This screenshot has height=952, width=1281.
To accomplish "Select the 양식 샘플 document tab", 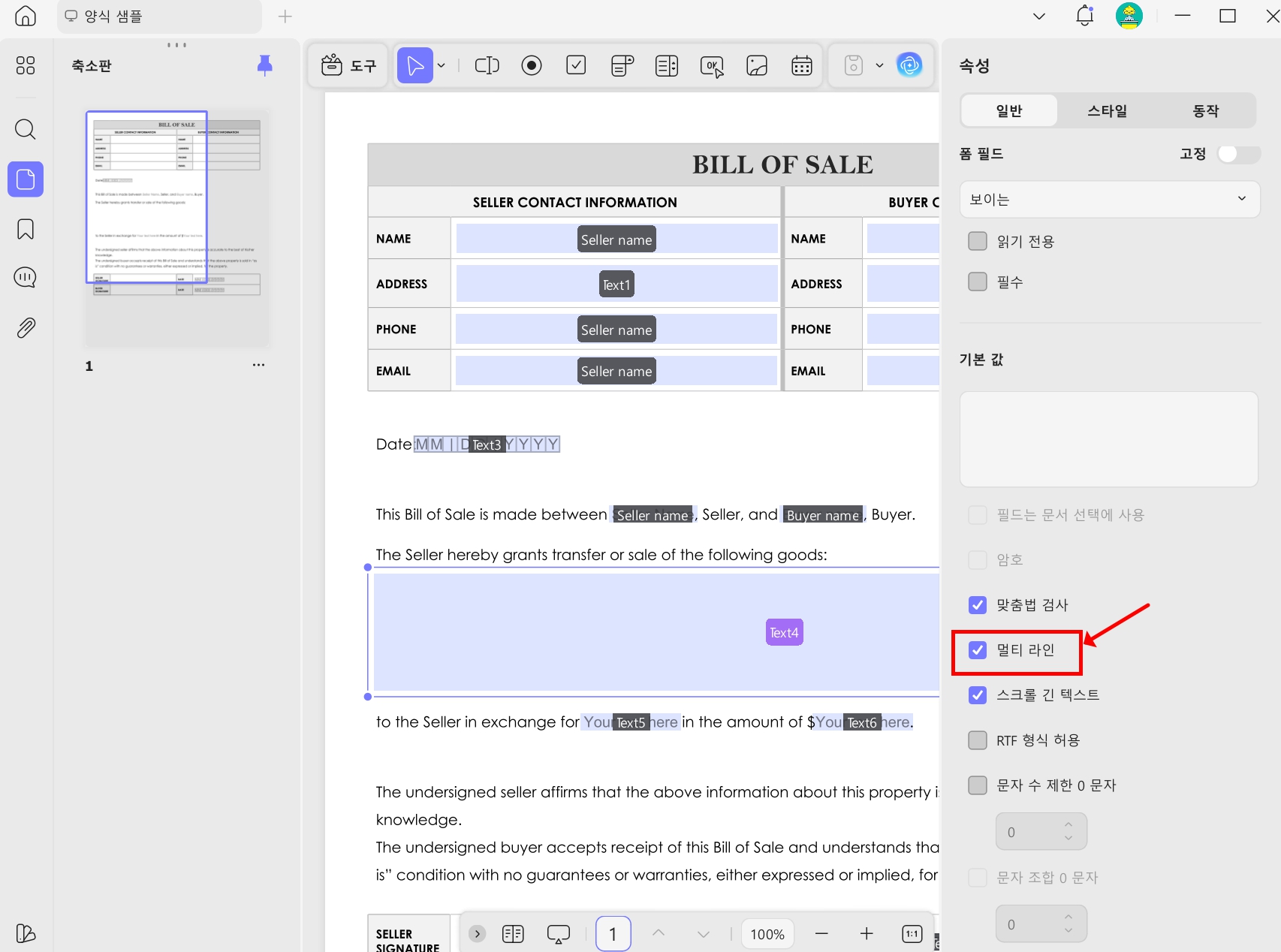I will click(x=159, y=17).
